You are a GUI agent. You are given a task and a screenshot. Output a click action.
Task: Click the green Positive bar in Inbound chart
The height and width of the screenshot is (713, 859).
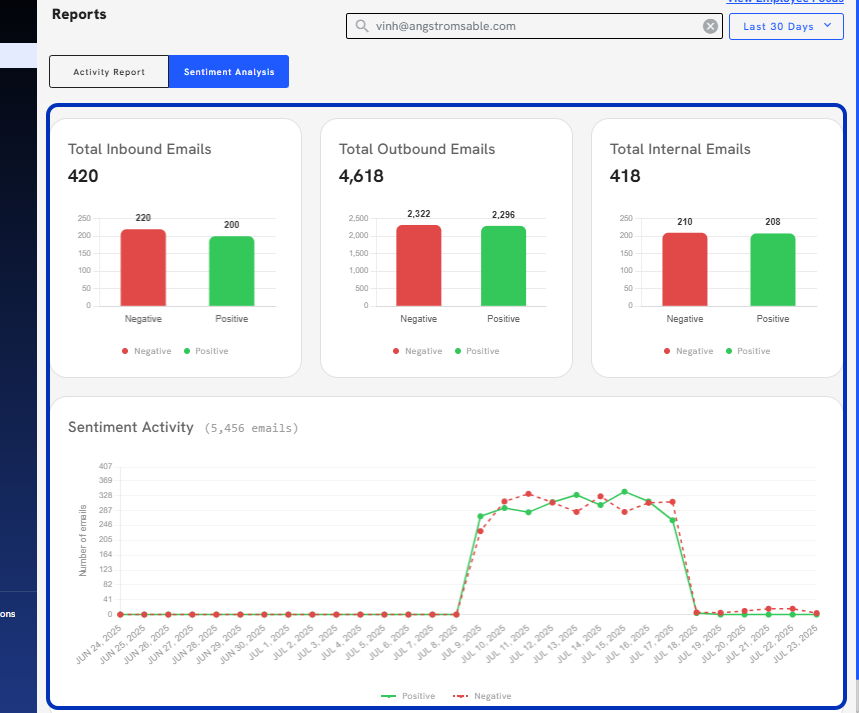point(232,271)
